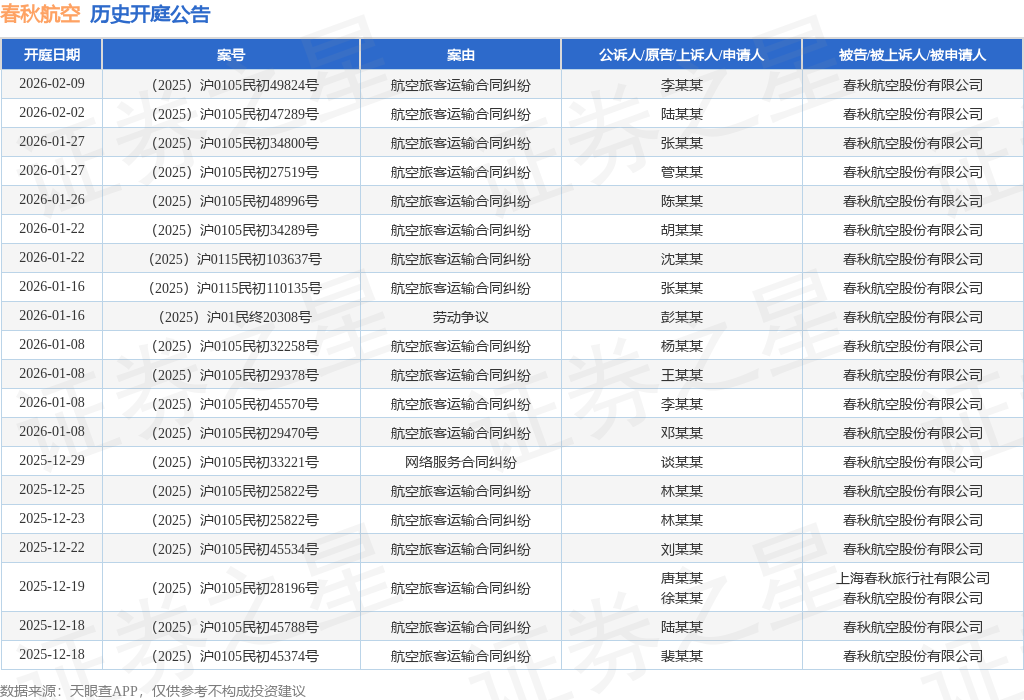Image resolution: width=1024 pixels, height=700 pixels.
Task: Select plaintiff 杨某某
Action: pos(681,346)
